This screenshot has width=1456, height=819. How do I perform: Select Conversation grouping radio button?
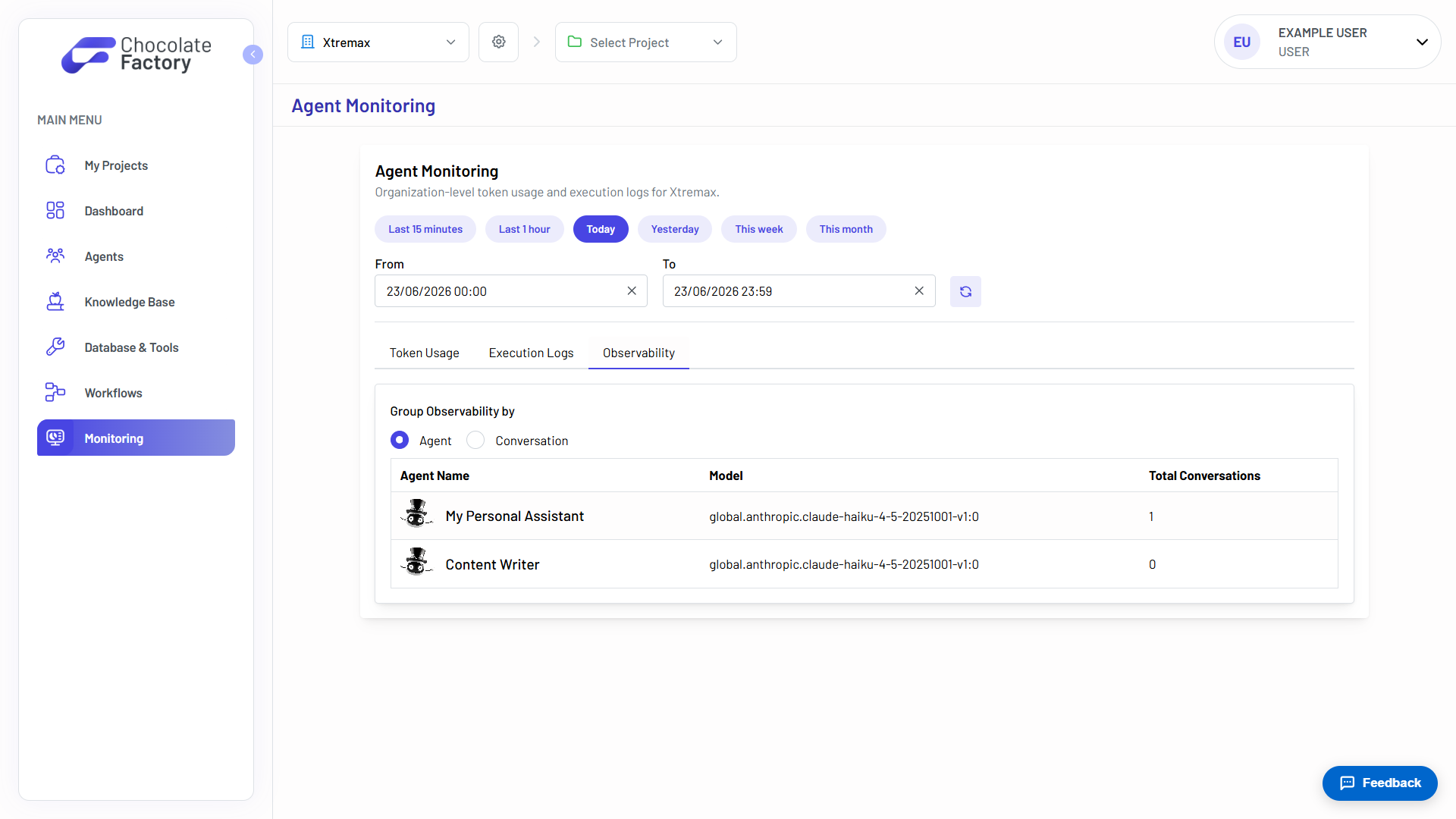pos(475,440)
